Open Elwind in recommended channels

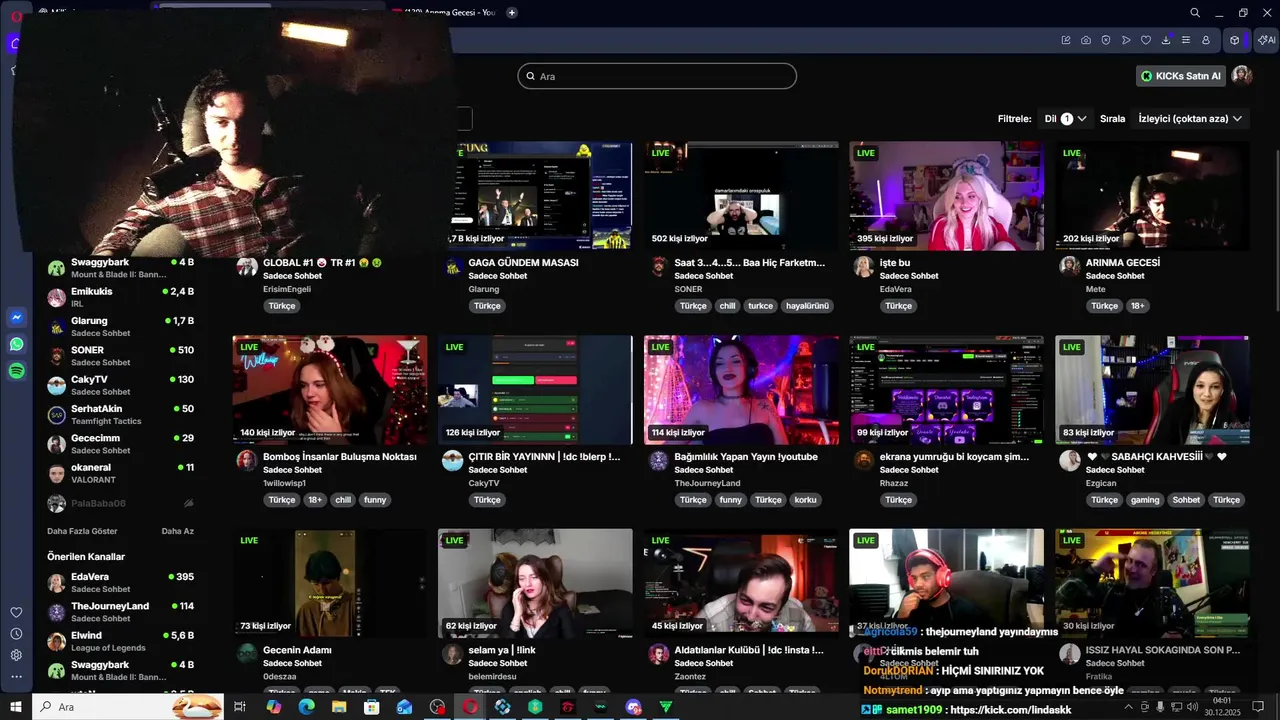pos(121,641)
